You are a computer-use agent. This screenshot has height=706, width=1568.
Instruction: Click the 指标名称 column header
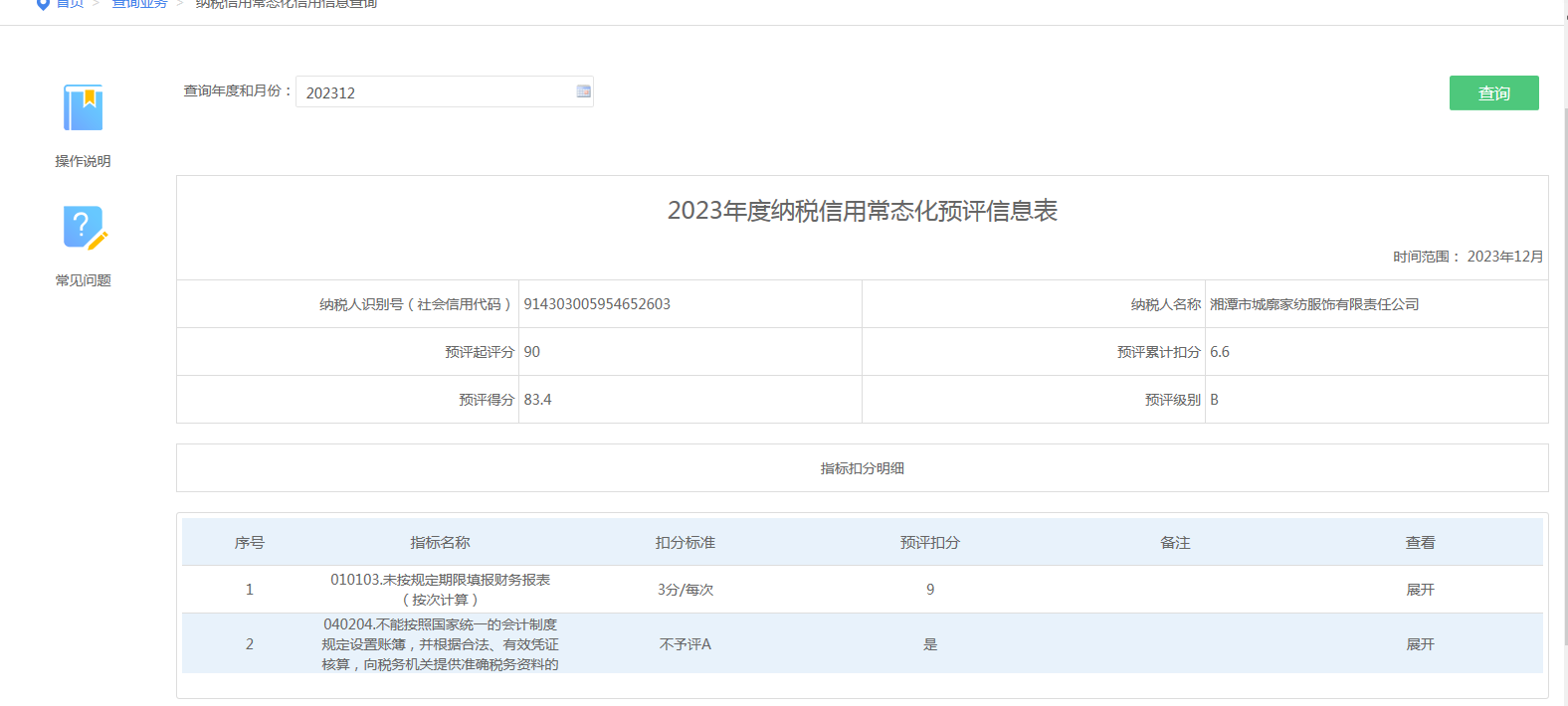pos(440,543)
